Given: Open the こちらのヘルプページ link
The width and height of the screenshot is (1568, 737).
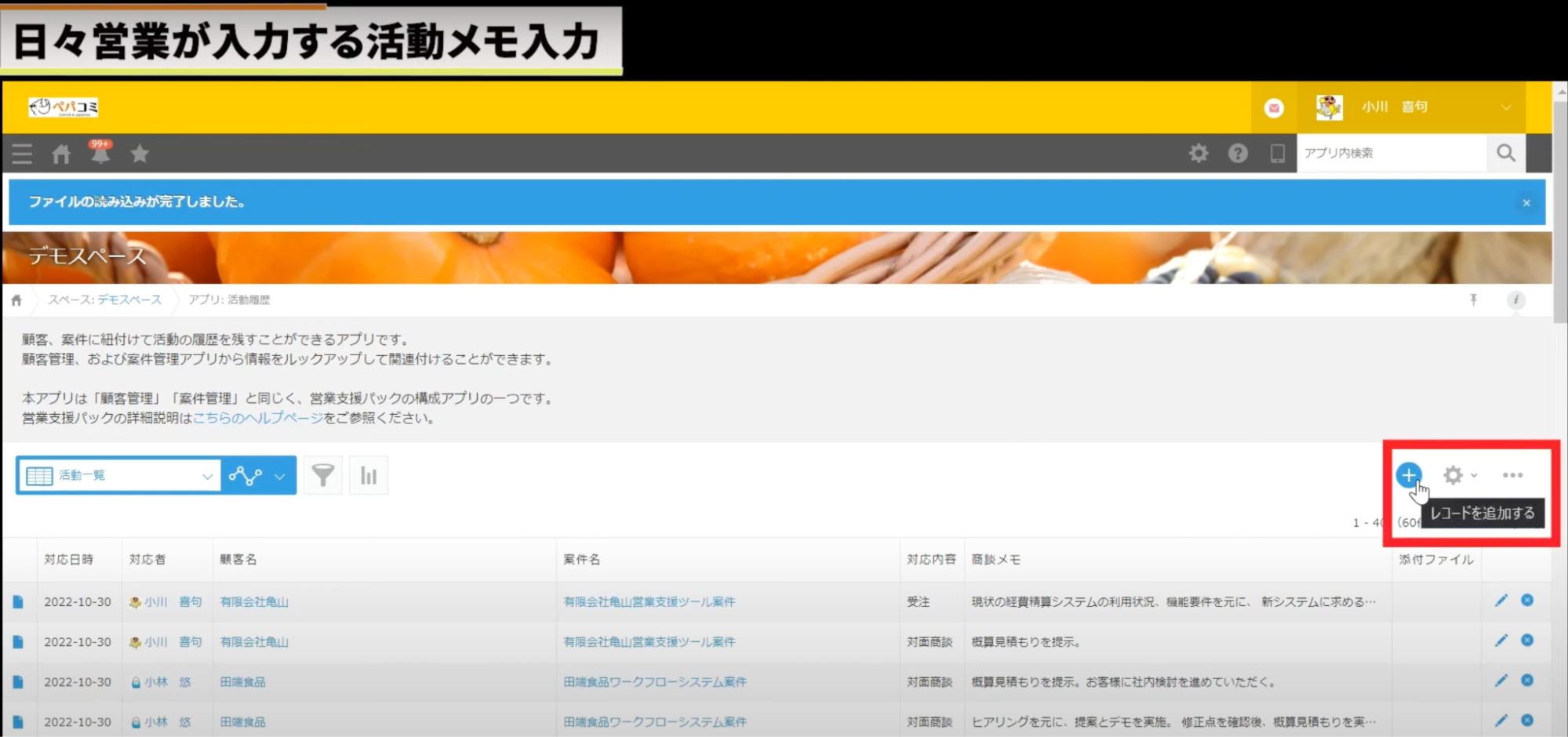Looking at the screenshot, I should (x=258, y=418).
